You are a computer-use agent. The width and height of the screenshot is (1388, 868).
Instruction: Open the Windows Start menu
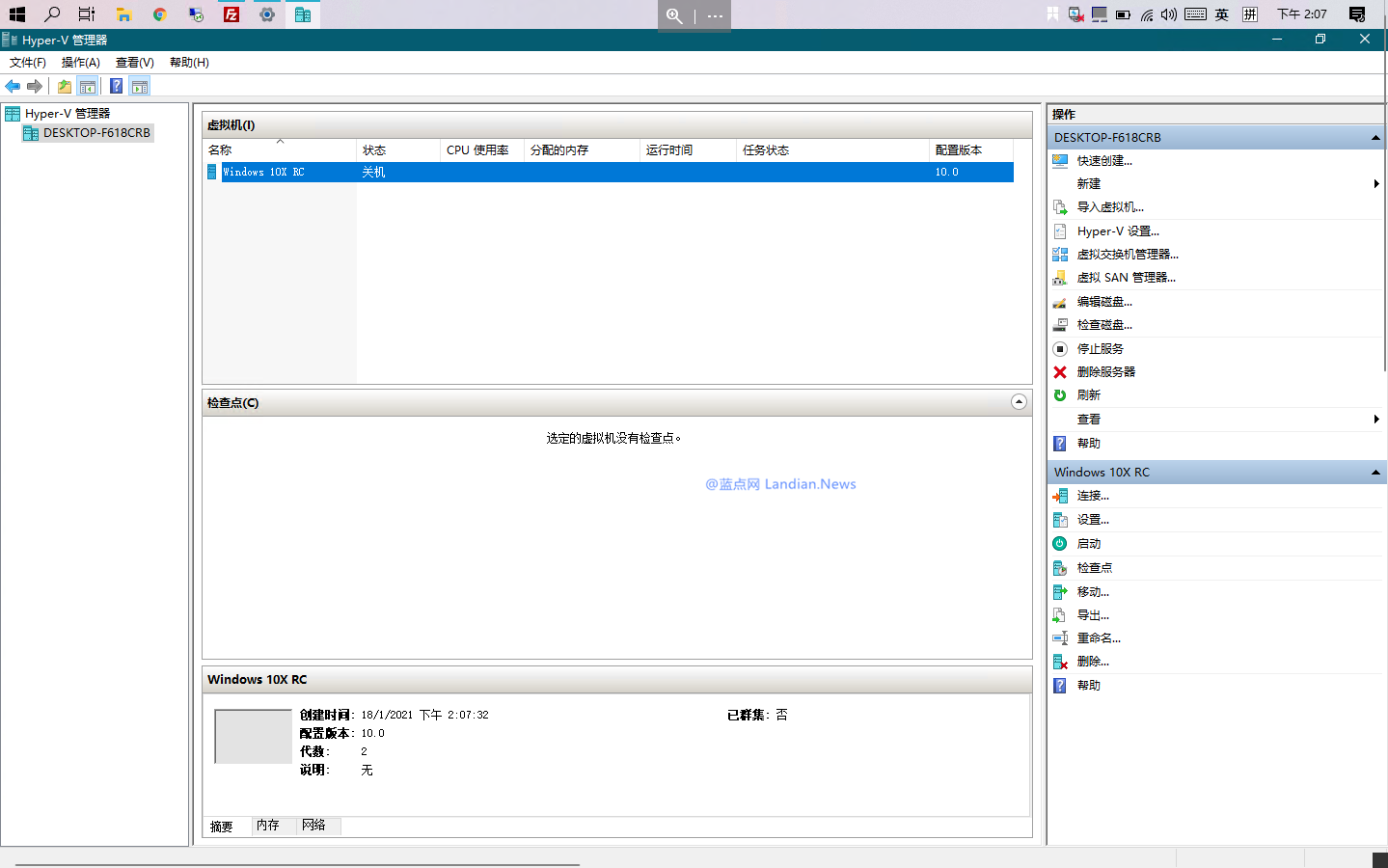[17, 14]
